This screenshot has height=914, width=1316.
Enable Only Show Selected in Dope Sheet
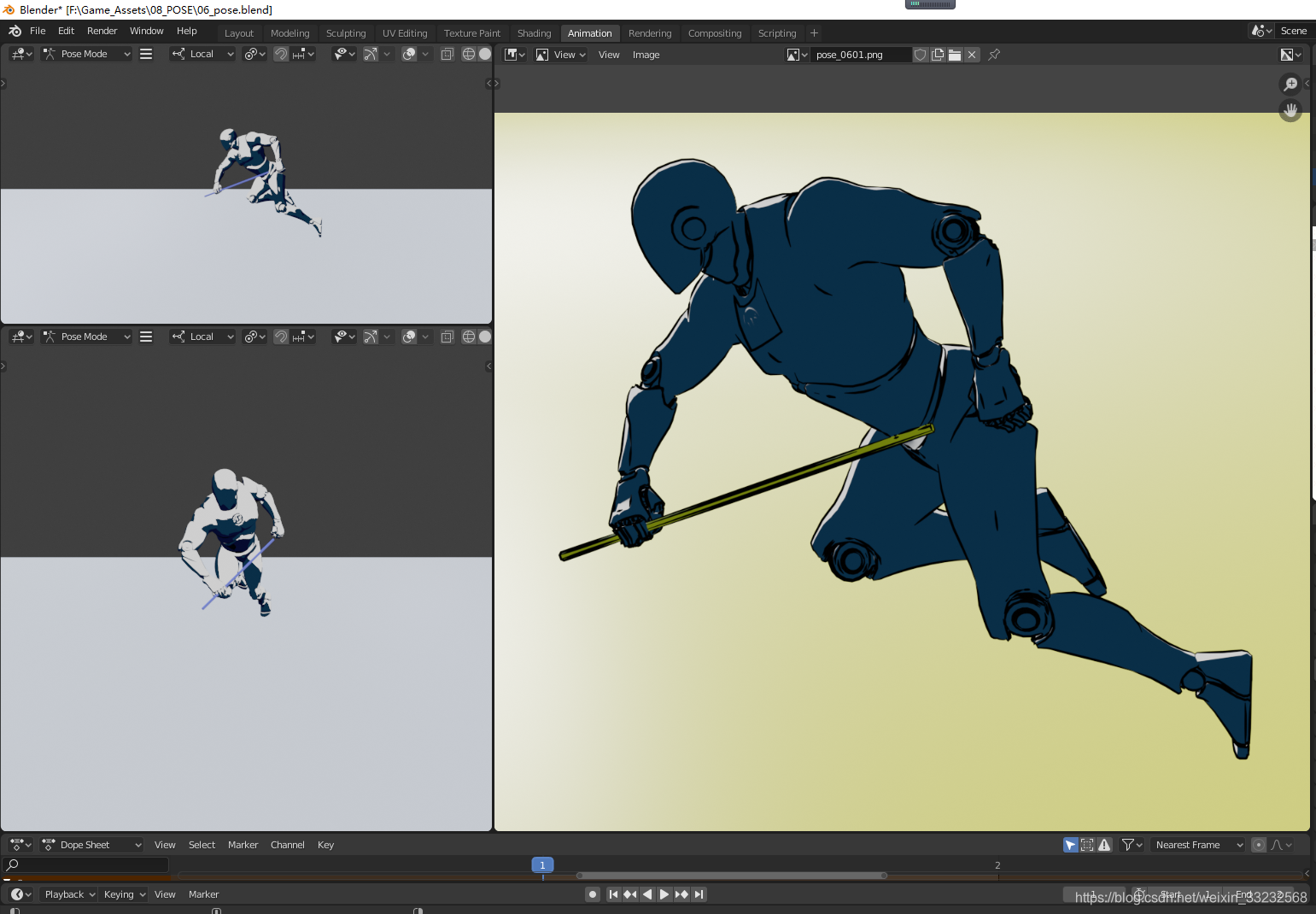click(x=1070, y=845)
